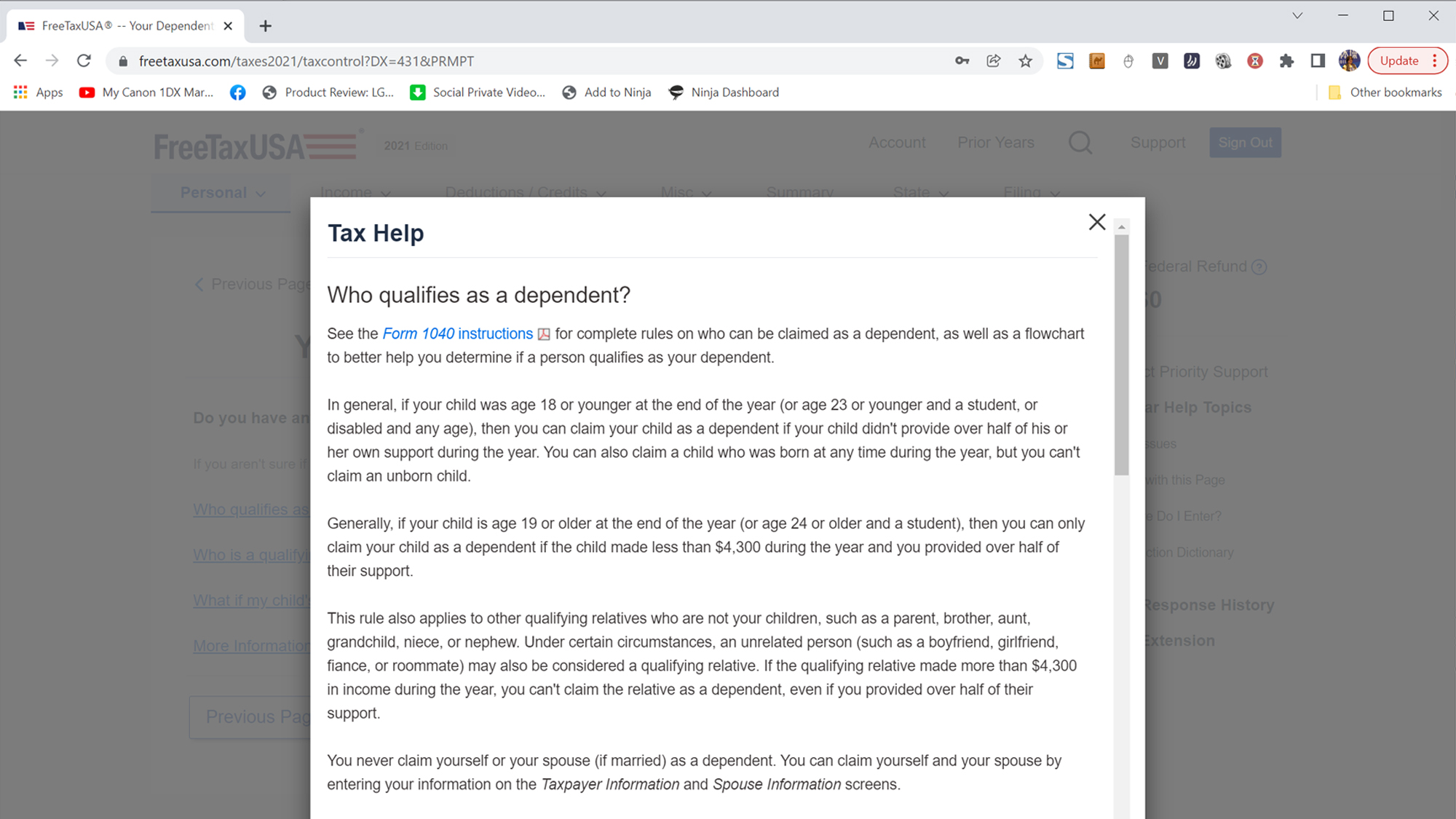This screenshot has width=1456, height=819.
Task: Select the Filing tab in navigation
Action: [x=1025, y=192]
